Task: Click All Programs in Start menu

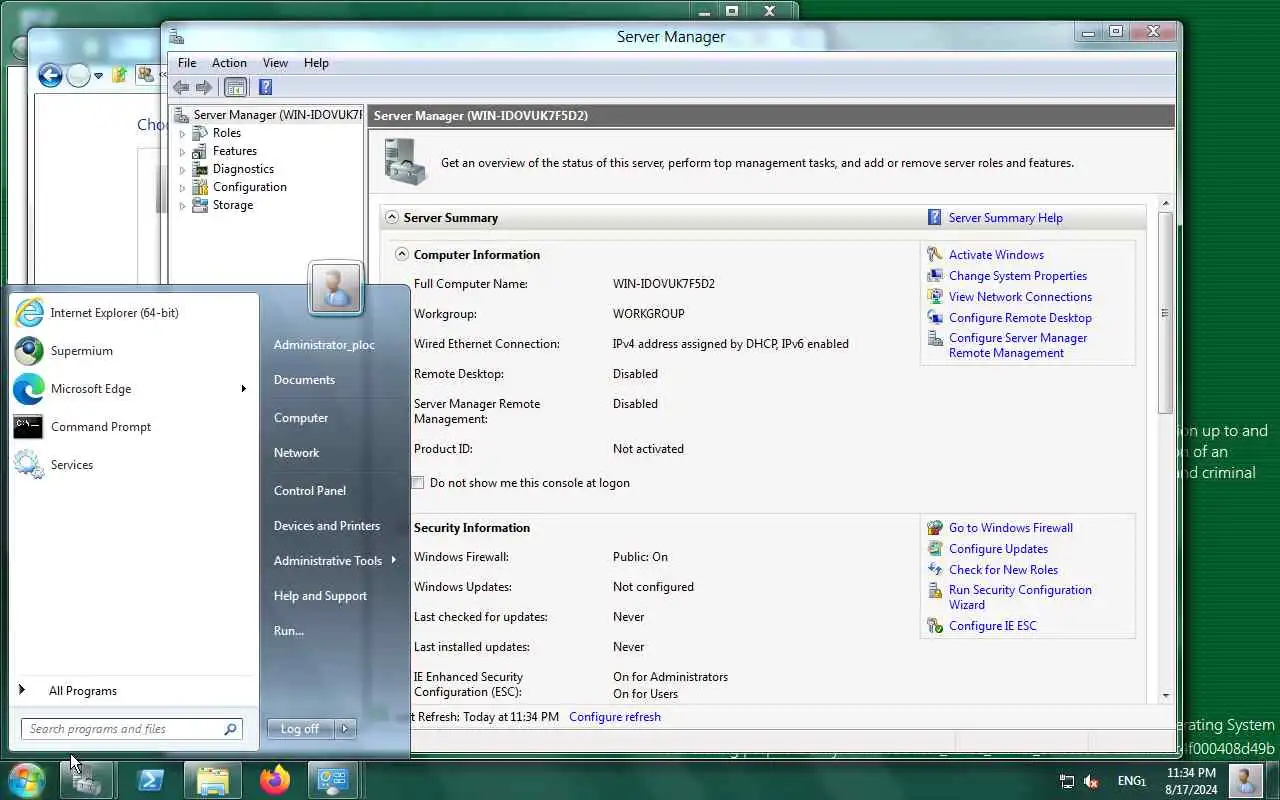Action: 83,691
